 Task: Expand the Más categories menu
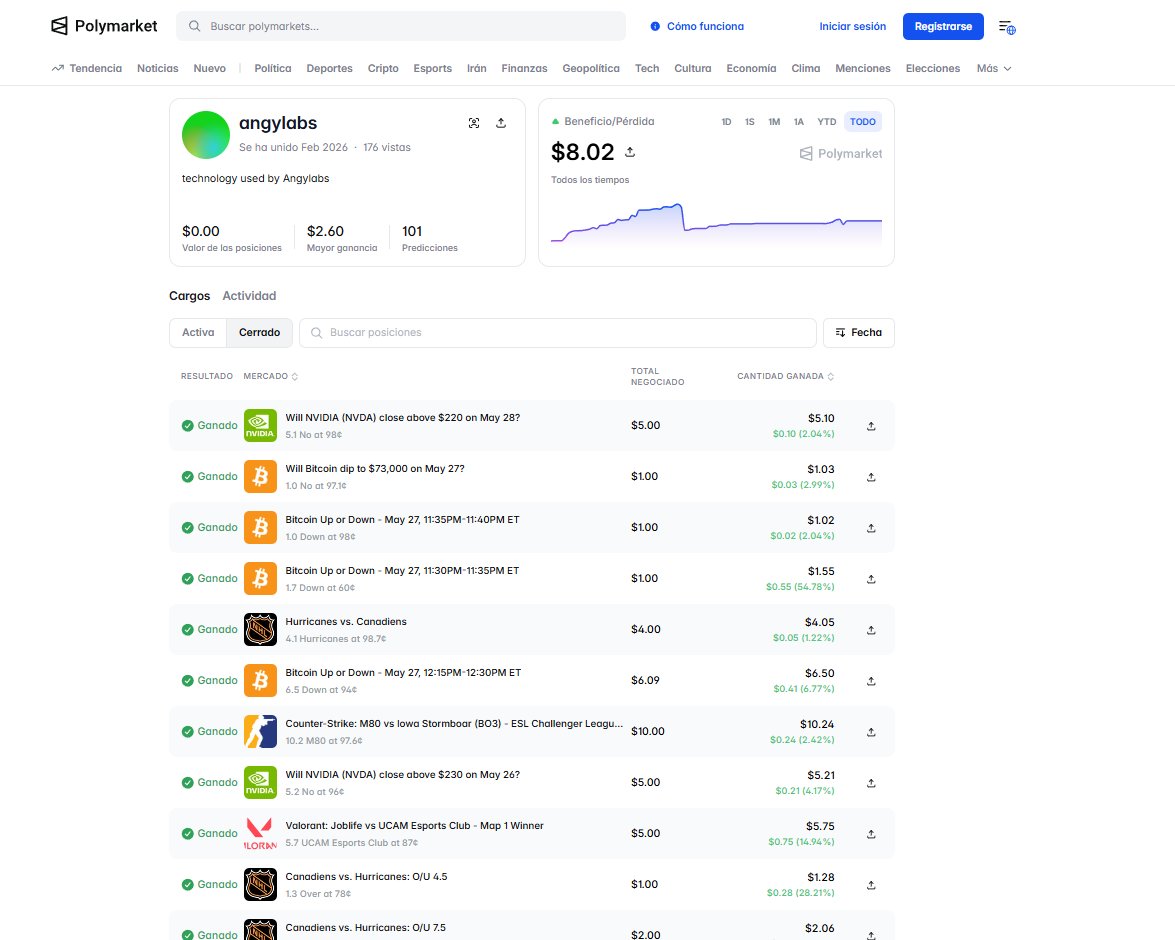click(994, 68)
